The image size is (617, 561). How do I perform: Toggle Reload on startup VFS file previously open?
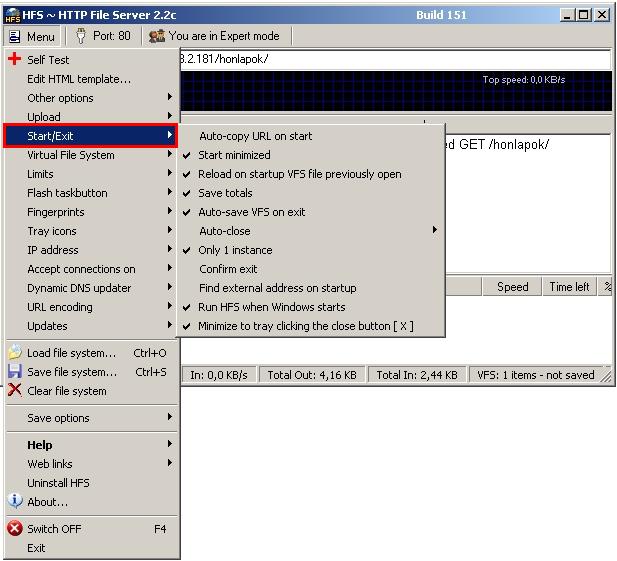[x=311, y=174]
